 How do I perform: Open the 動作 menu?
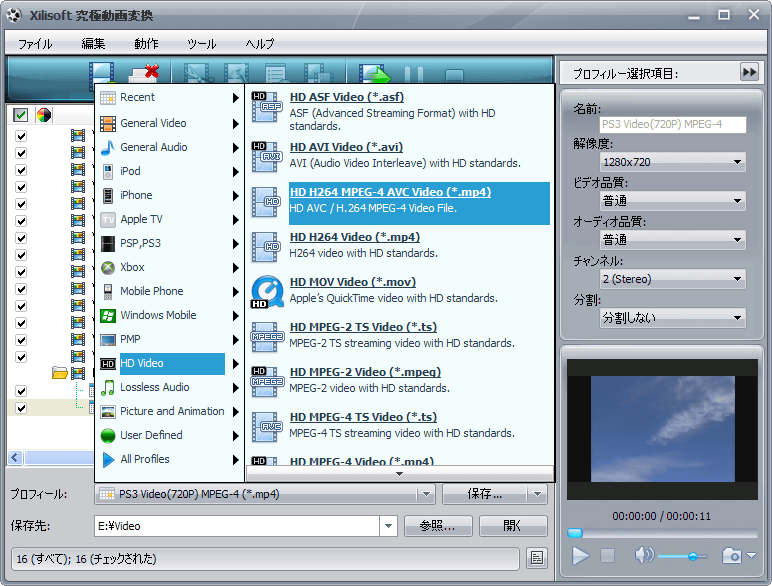pyautogui.click(x=146, y=44)
